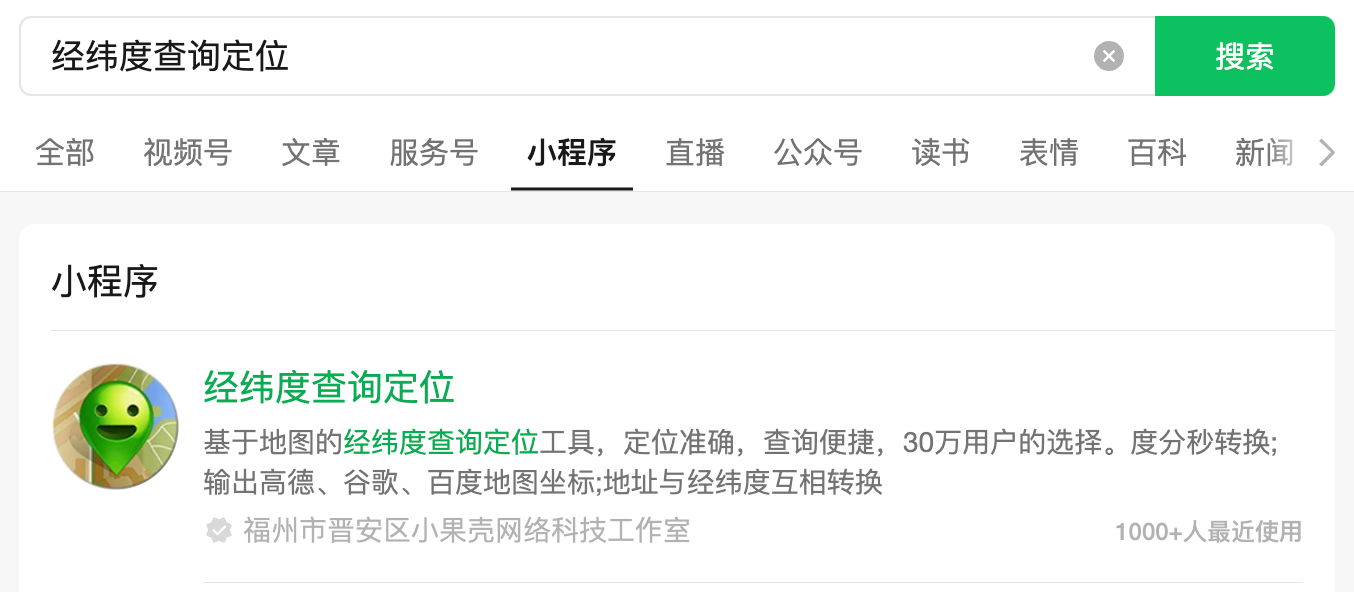Screen dimensions: 1354x592
Task: Open the green smiley map pin icon
Action: pyautogui.click(x=115, y=427)
